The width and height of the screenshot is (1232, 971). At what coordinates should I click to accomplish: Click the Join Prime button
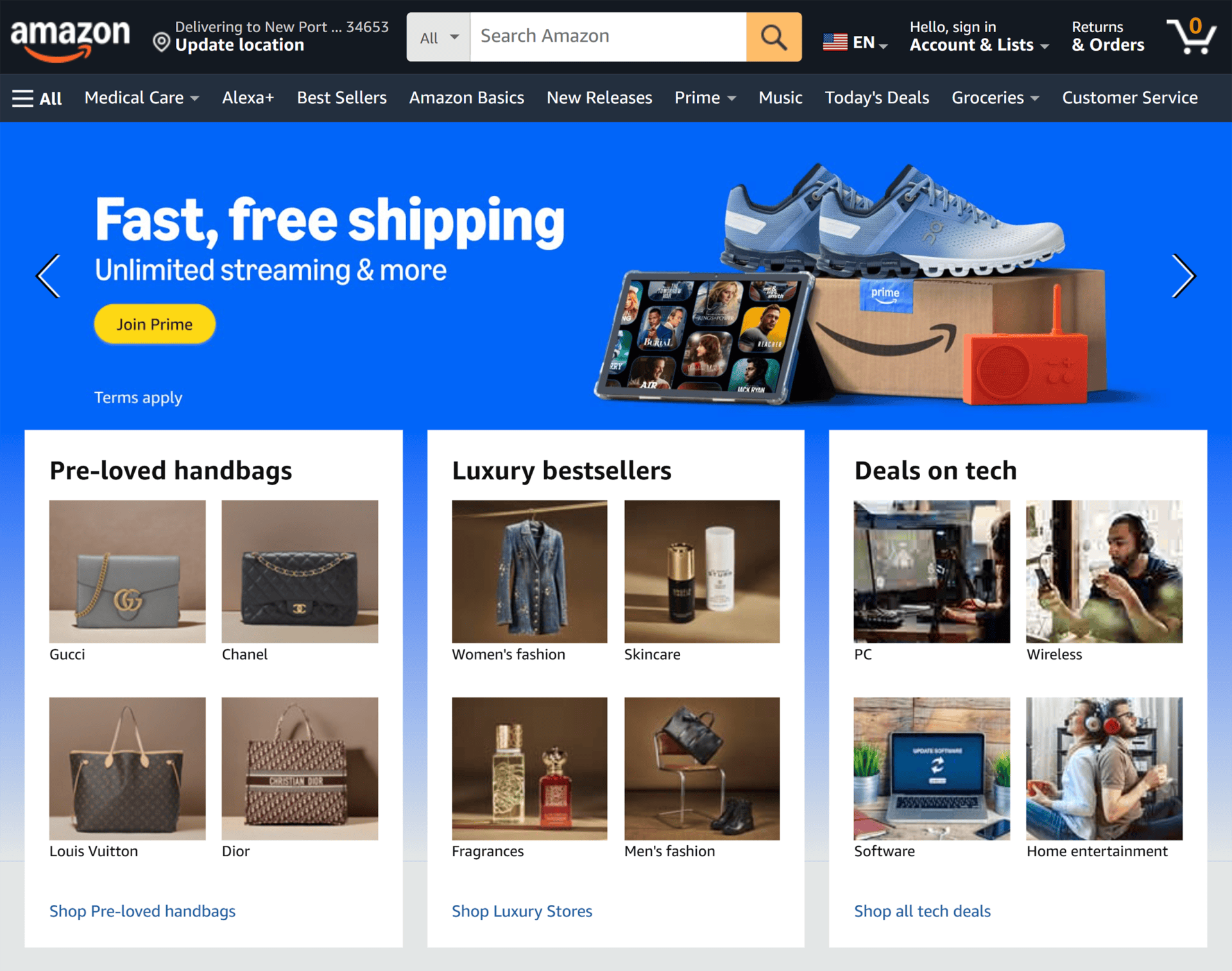[155, 324]
